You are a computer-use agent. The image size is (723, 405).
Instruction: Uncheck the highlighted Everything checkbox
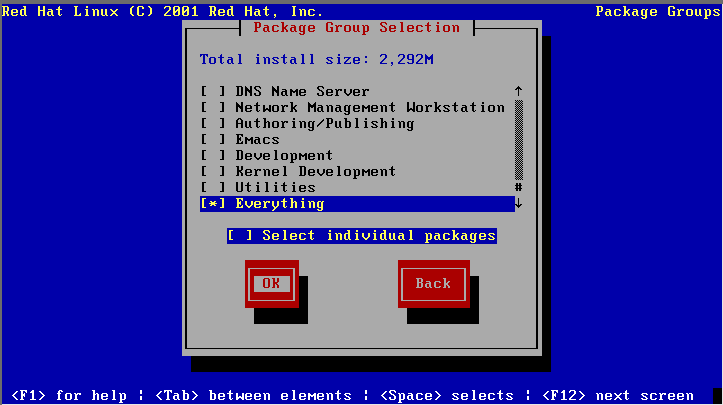point(213,204)
